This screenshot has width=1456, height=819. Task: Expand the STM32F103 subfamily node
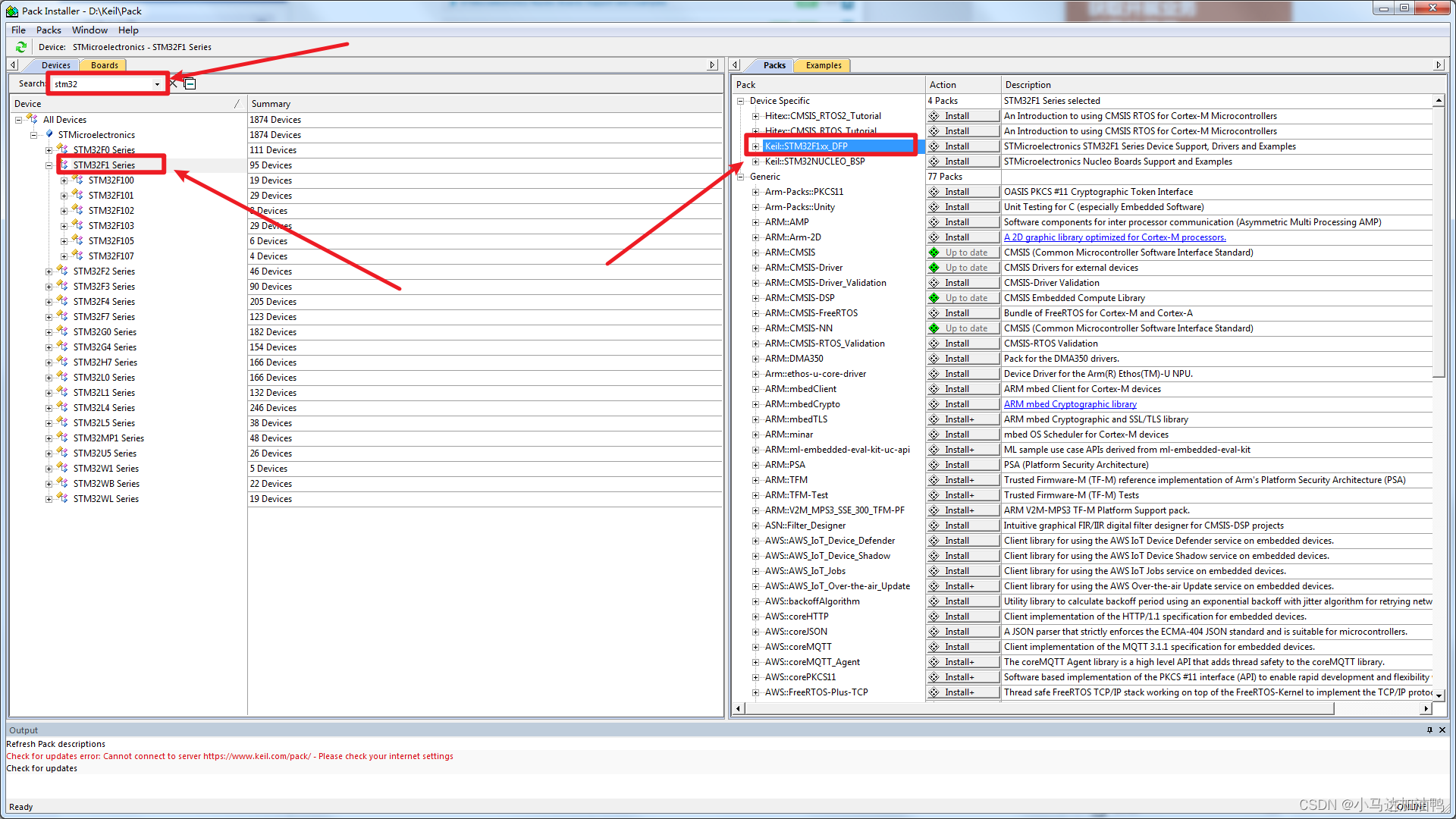64,226
